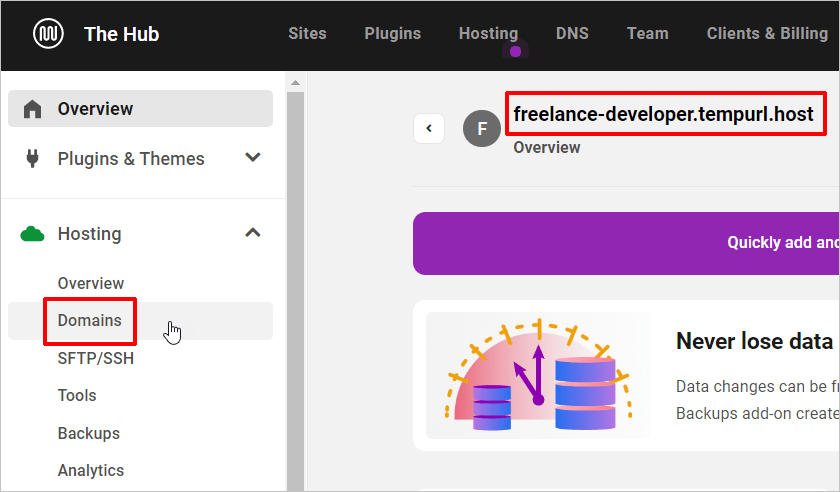Expand the Plugins & Themes section chevron
This screenshot has height=492, width=840.
[253, 158]
